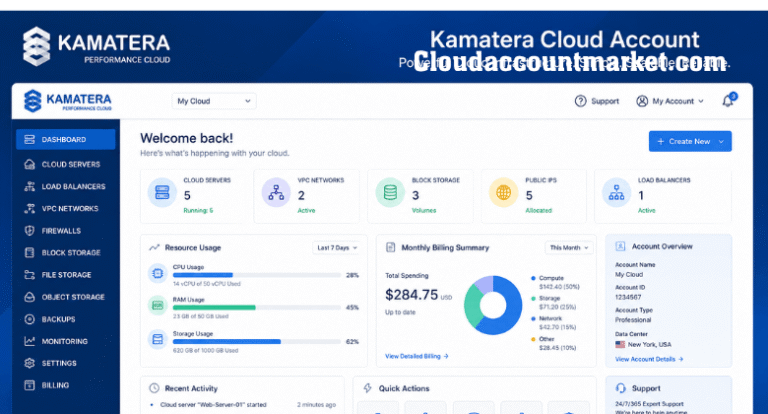
Task: Click the RAM Usage progress bar
Action: point(257,308)
